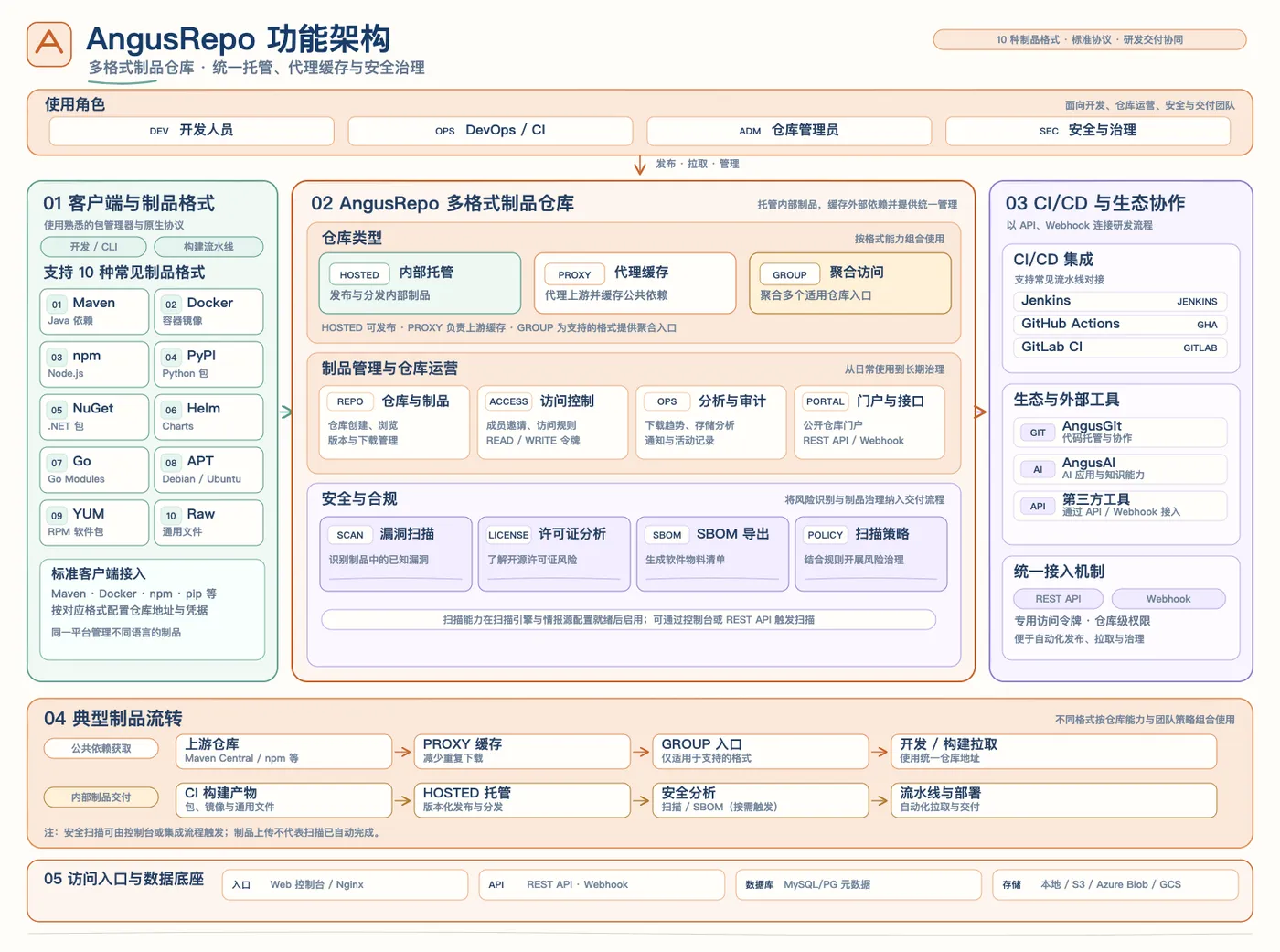Select the 上游仓库 Maven Central step

pos(283,752)
